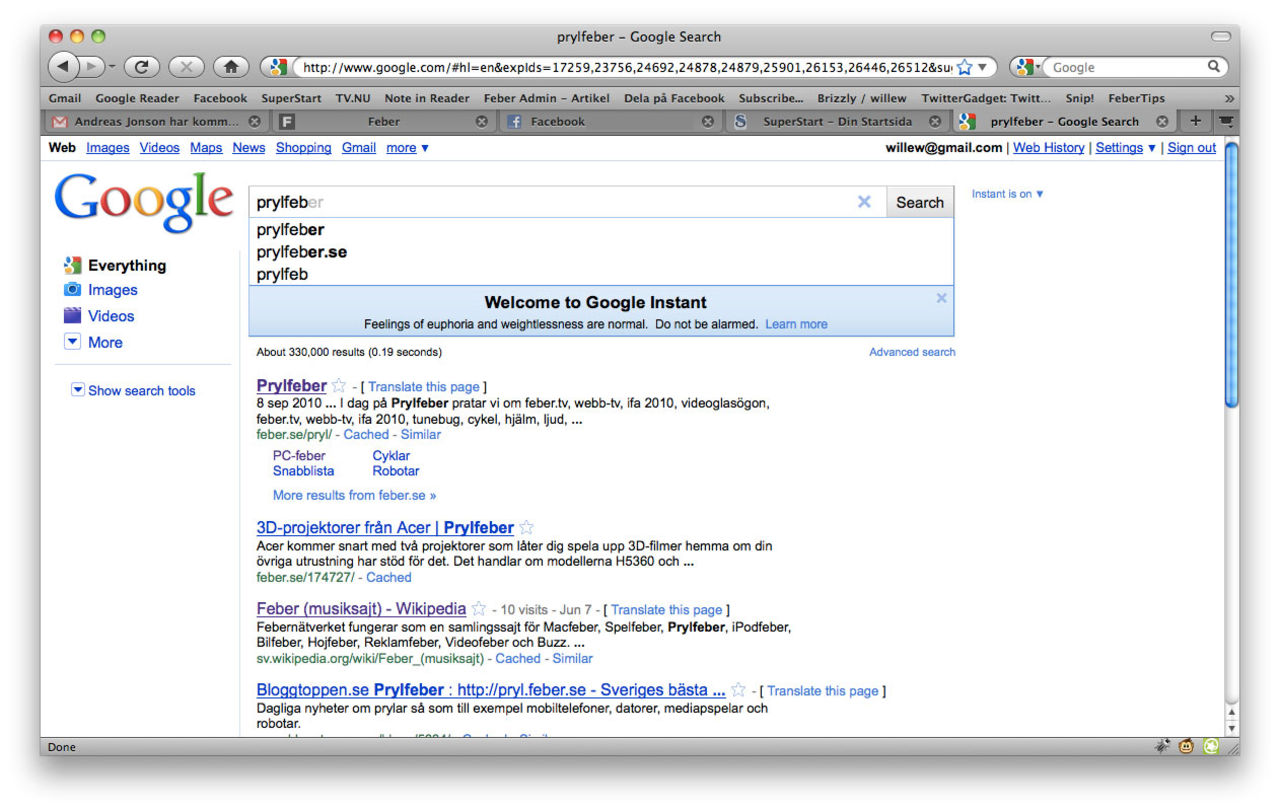The width and height of the screenshot is (1280, 811).
Task: Star the 3D-projektorer från Acer result
Action: pyautogui.click(x=526, y=527)
